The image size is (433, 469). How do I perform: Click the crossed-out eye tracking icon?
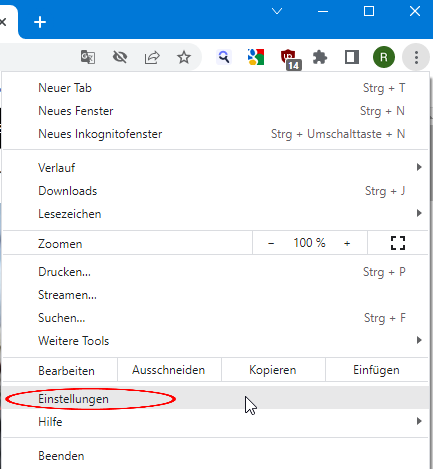point(120,57)
